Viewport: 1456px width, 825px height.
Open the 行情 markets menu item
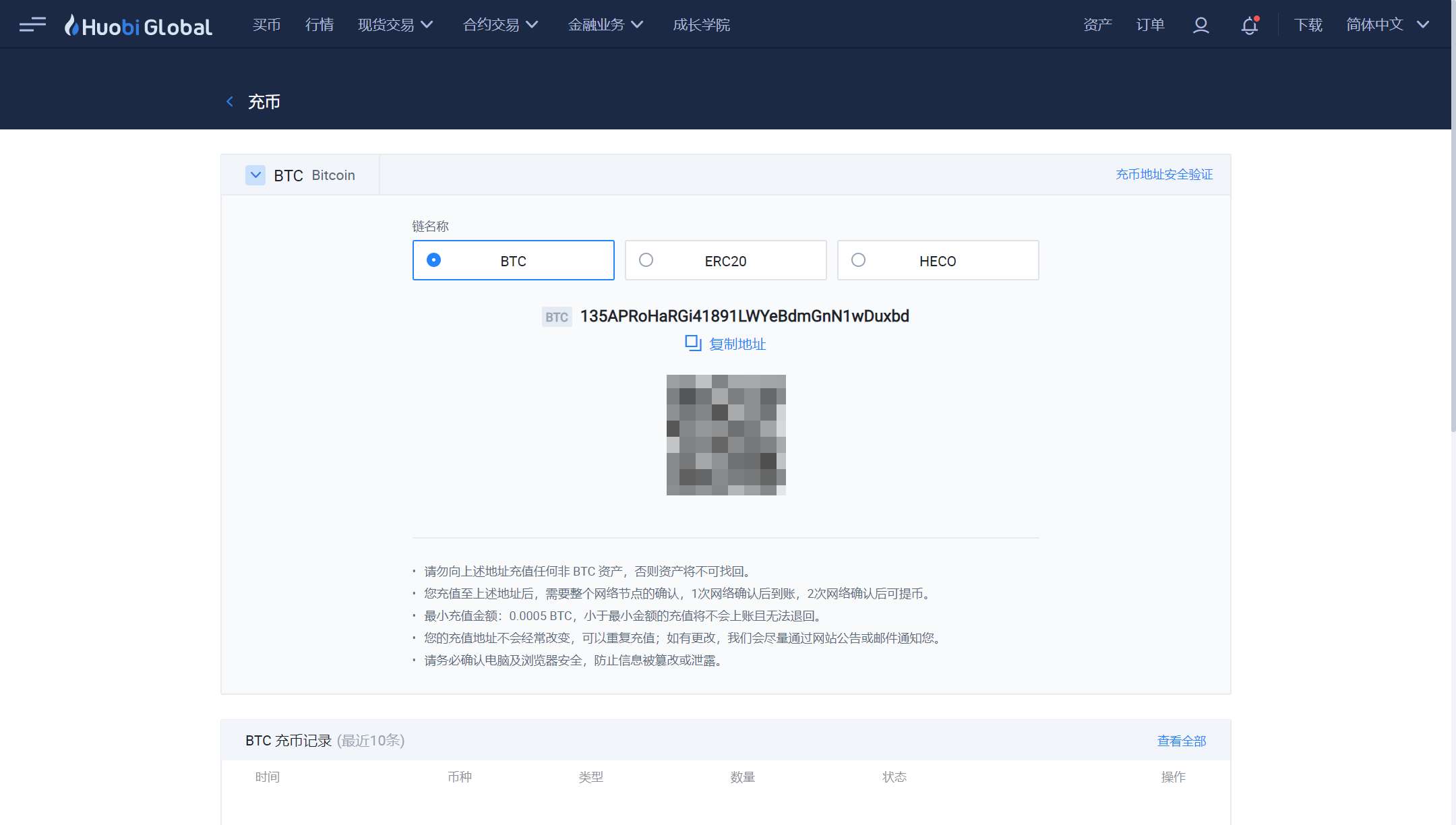pyautogui.click(x=320, y=25)
